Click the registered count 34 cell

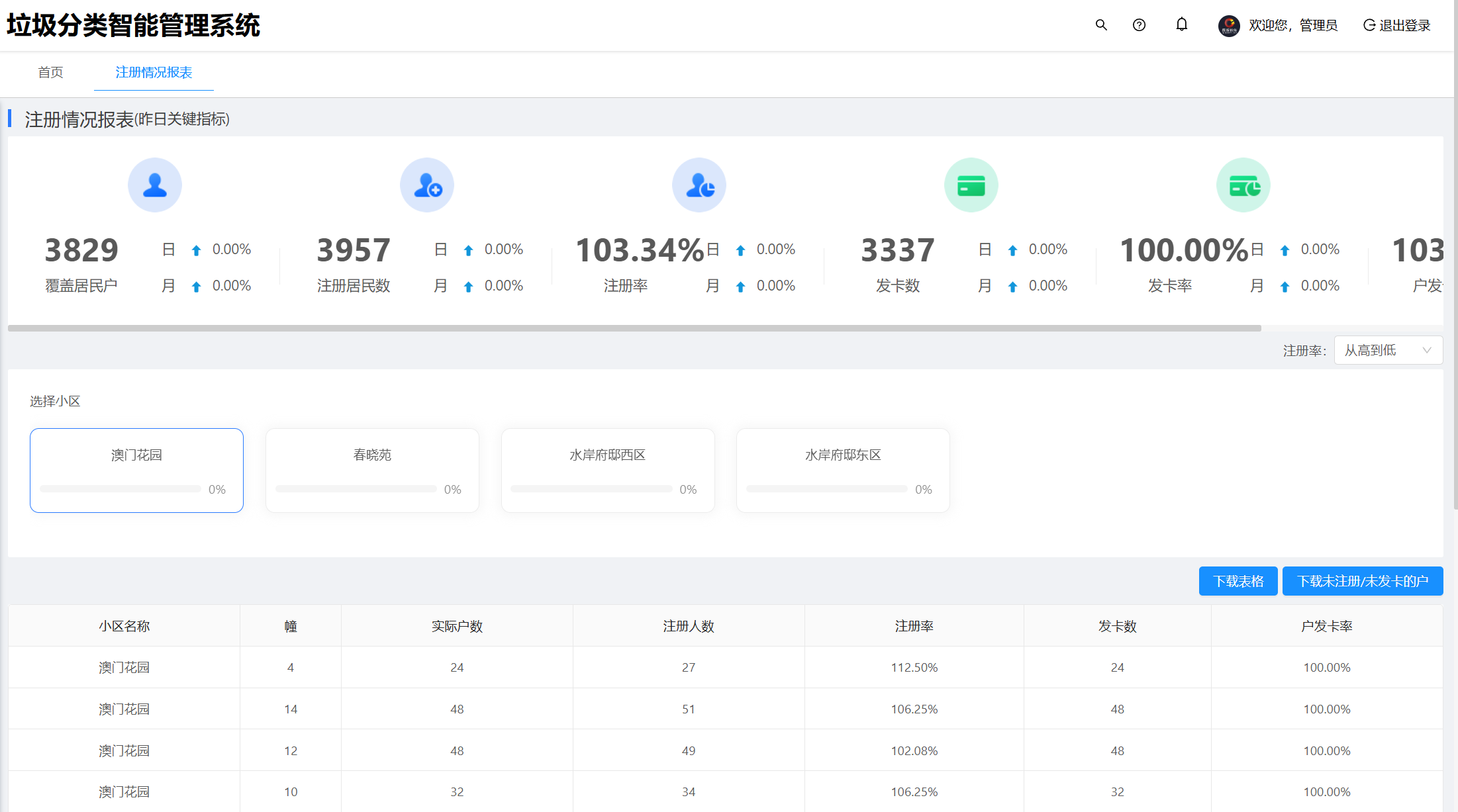[689, 792]
